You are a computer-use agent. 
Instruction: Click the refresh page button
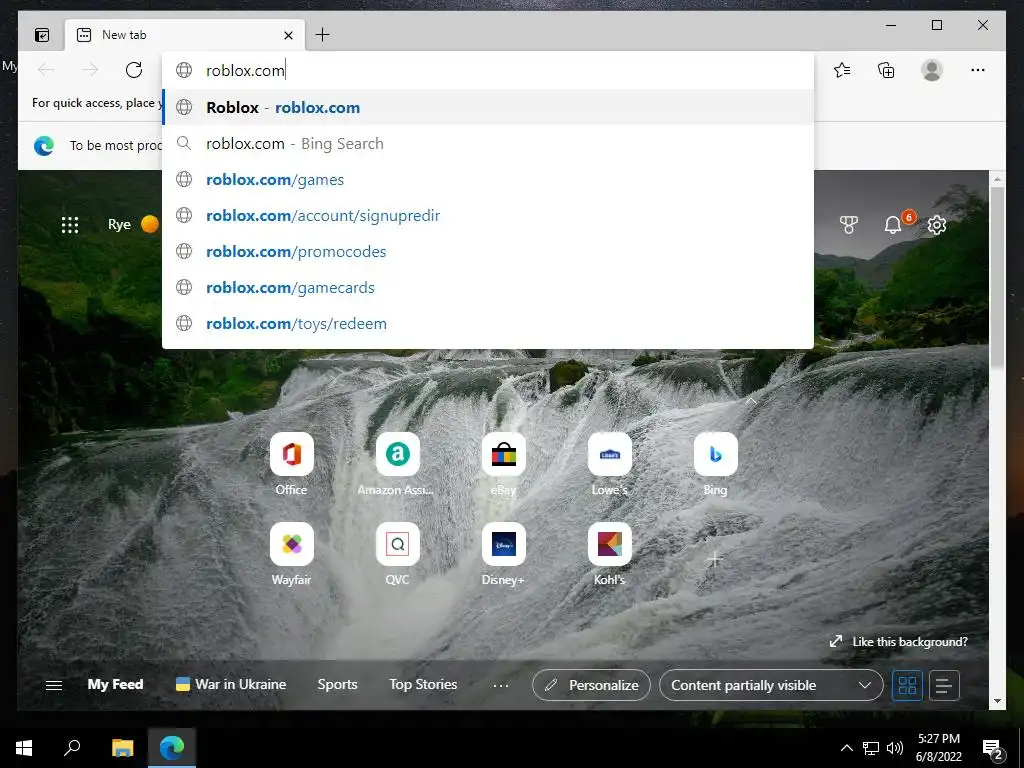(134, 70)
